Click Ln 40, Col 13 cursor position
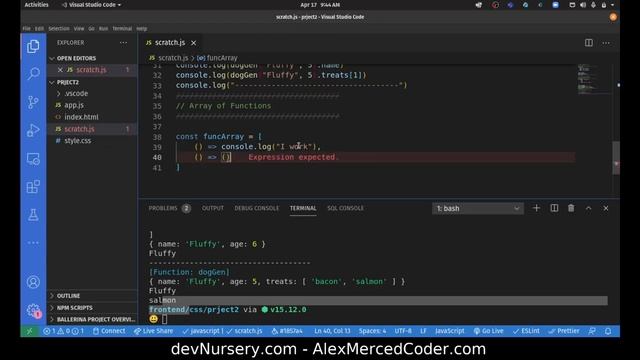Viewport: 640px width, 360px height. coord(332,331)
